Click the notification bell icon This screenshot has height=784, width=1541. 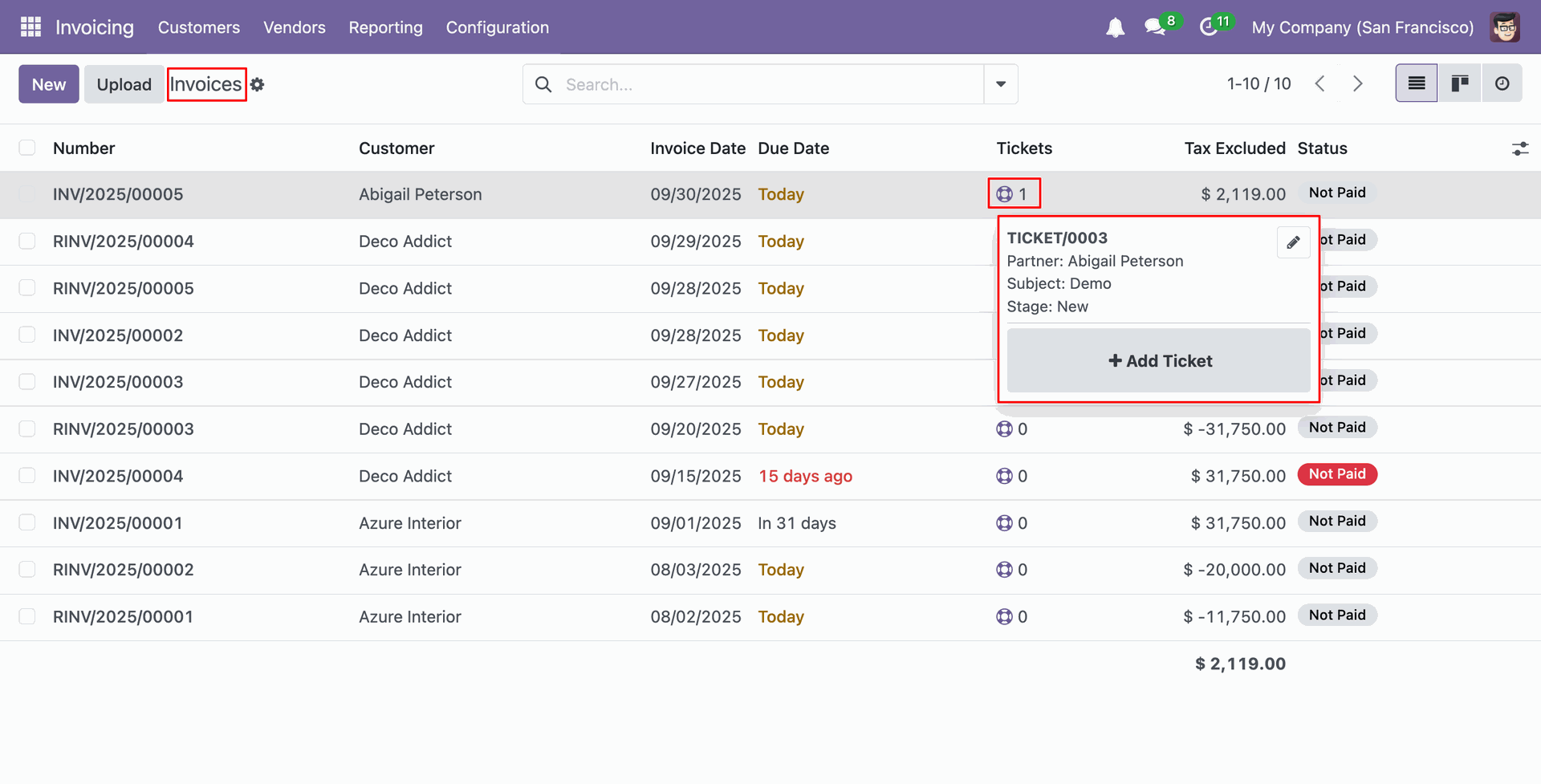1115,28
